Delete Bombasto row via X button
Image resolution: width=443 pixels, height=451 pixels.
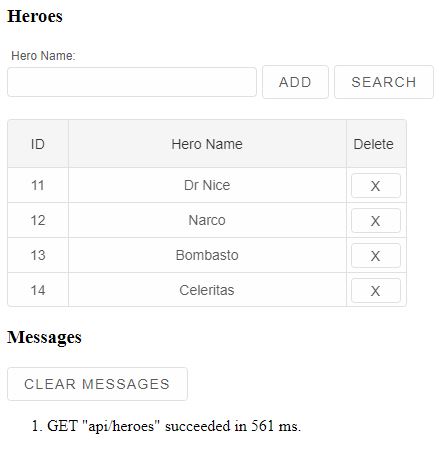376,256
